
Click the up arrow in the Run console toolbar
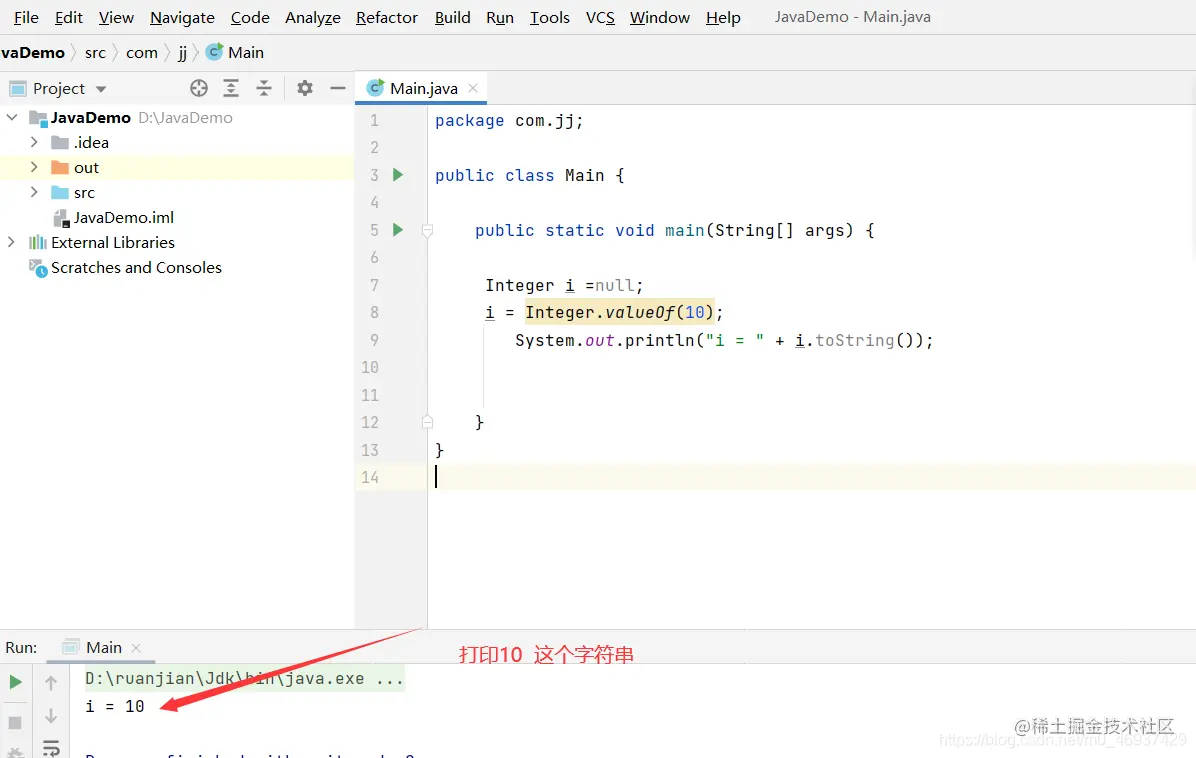tap(51, 683)
